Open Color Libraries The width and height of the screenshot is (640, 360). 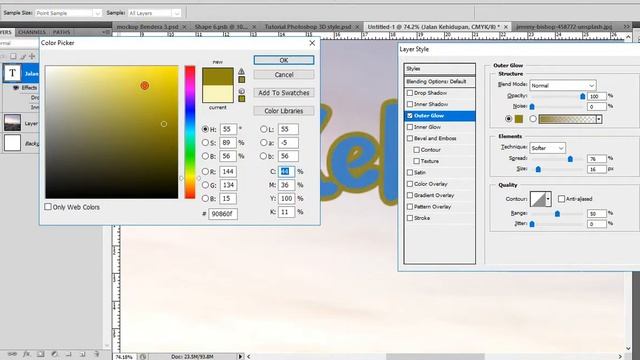(284, 111)
